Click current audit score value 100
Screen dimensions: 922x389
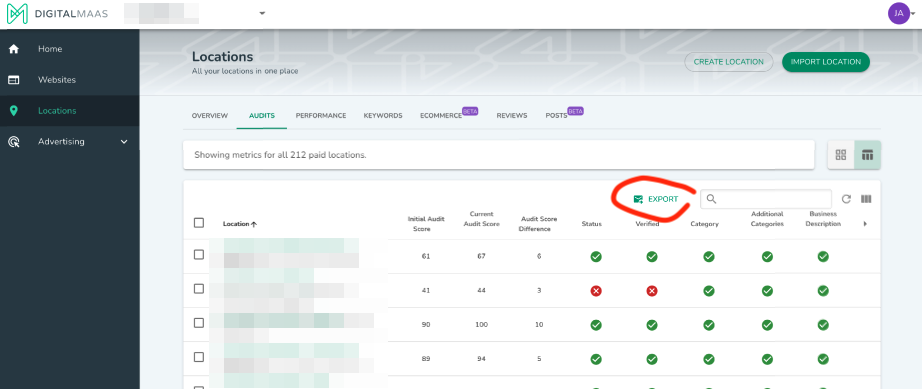tap(482, 325)
